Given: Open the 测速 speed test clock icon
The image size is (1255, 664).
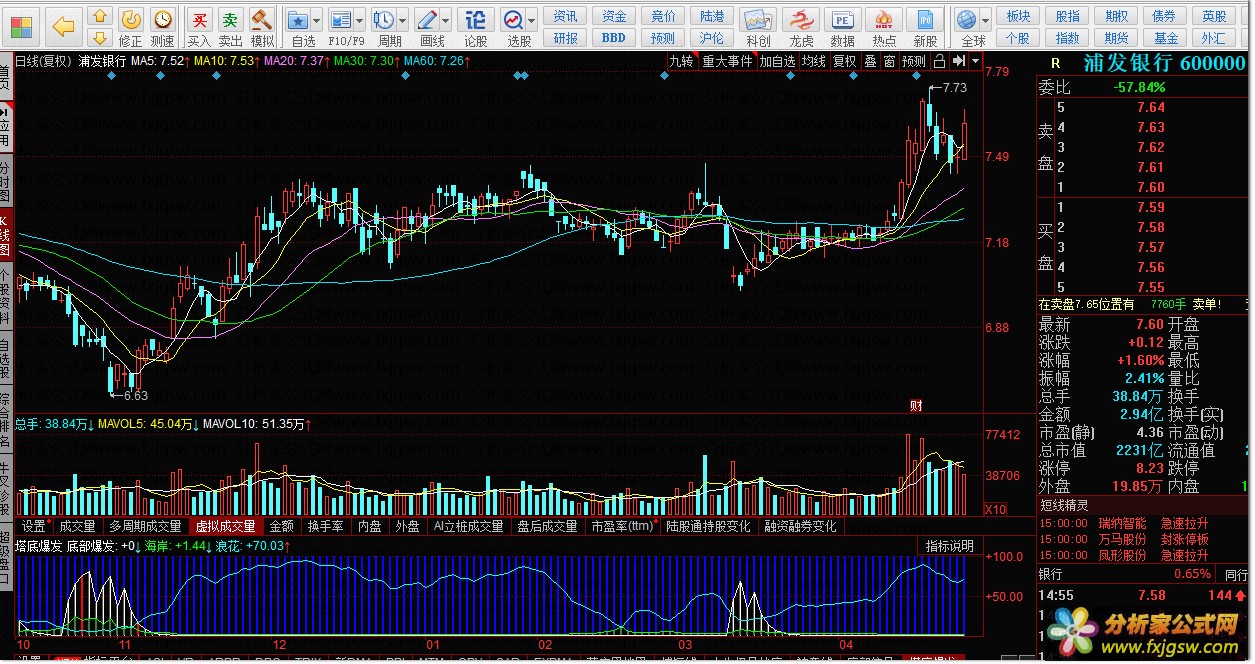Looking at the screenshot, I should coord(162,26).
